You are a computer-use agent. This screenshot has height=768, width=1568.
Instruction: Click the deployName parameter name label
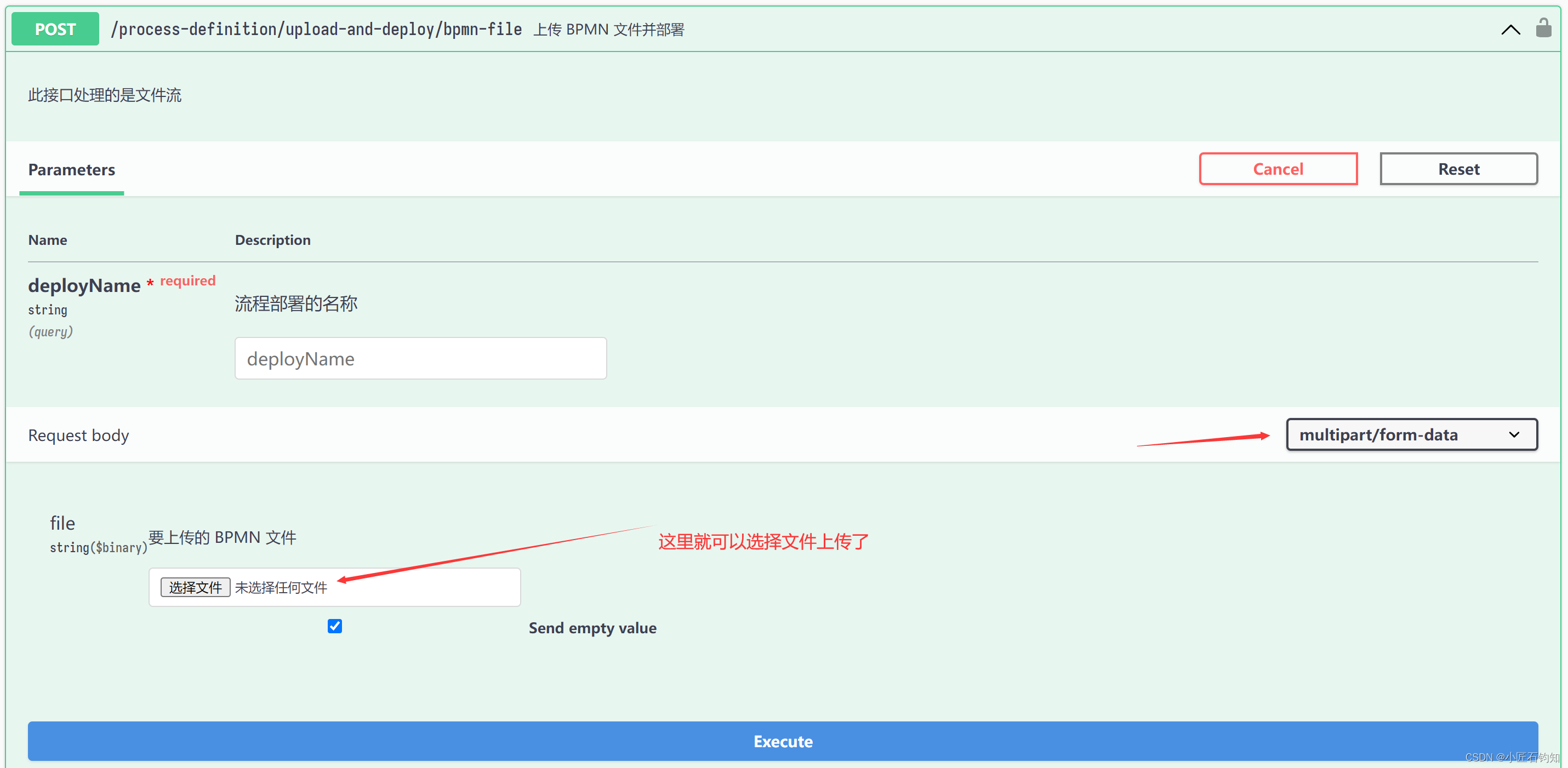point(84,285)
